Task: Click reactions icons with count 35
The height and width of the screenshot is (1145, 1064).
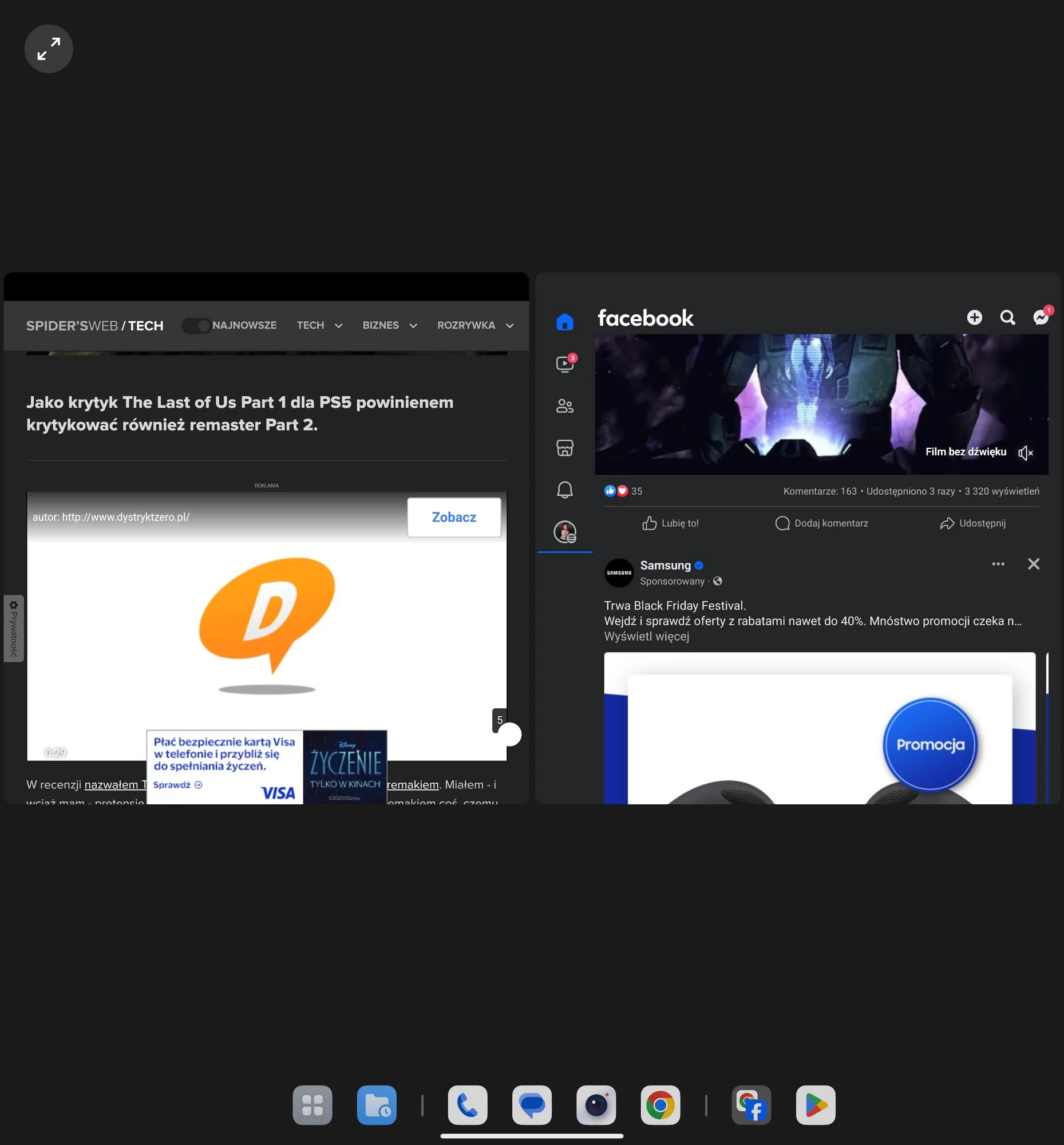Action: [623, 491]
